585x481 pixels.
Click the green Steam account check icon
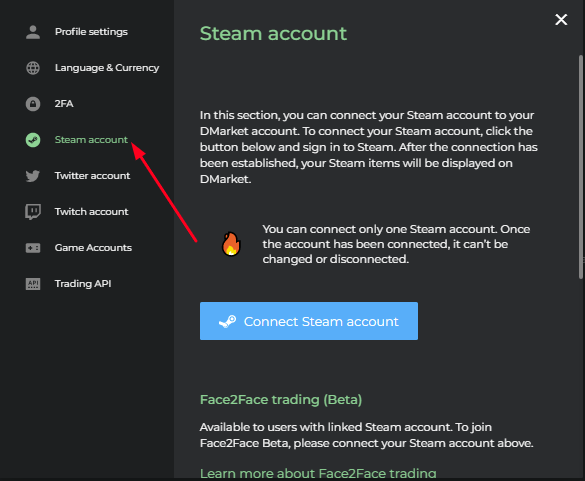coord(33,140)
